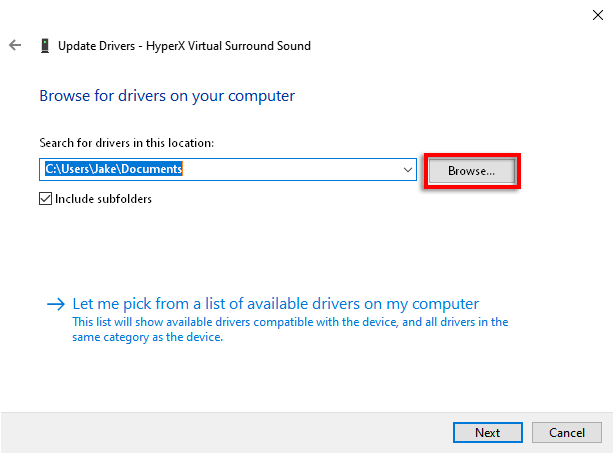This screenshot has width=614, height=454.
Task: Cancel the driver update wizard
Action: pos(566,433)
